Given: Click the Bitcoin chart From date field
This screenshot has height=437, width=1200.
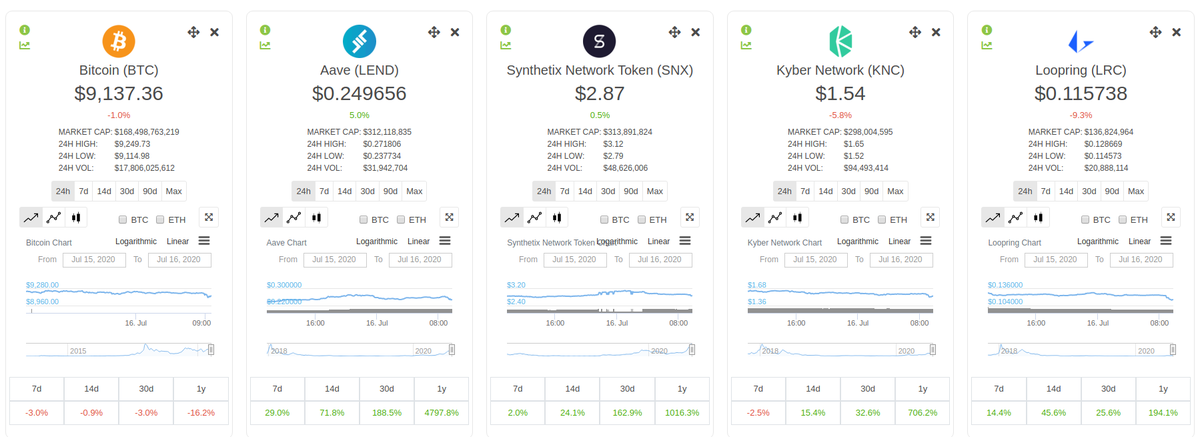Looking at the screenshot, I should [95, 260].
